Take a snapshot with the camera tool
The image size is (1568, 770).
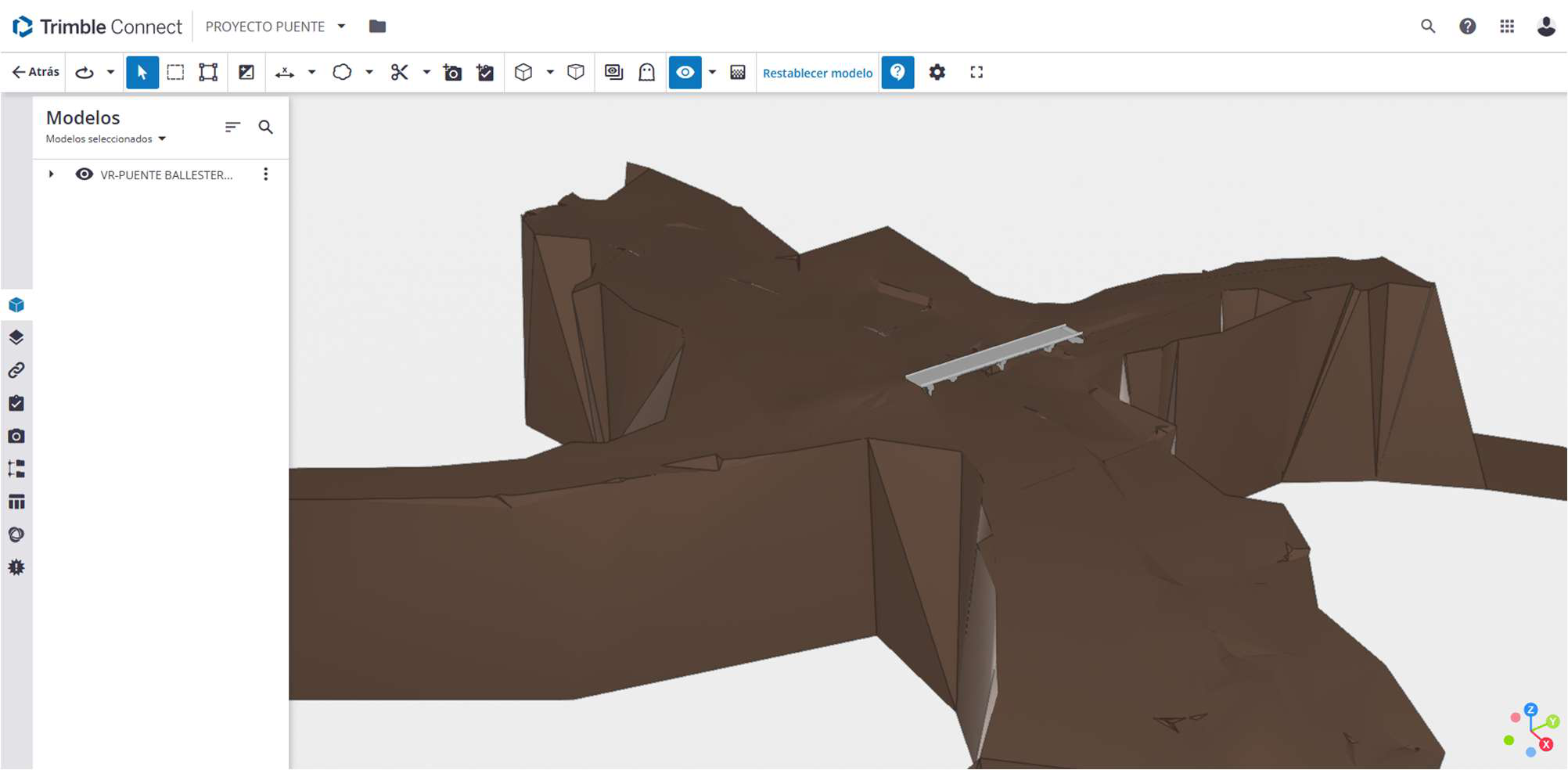(x=452, y=72)
